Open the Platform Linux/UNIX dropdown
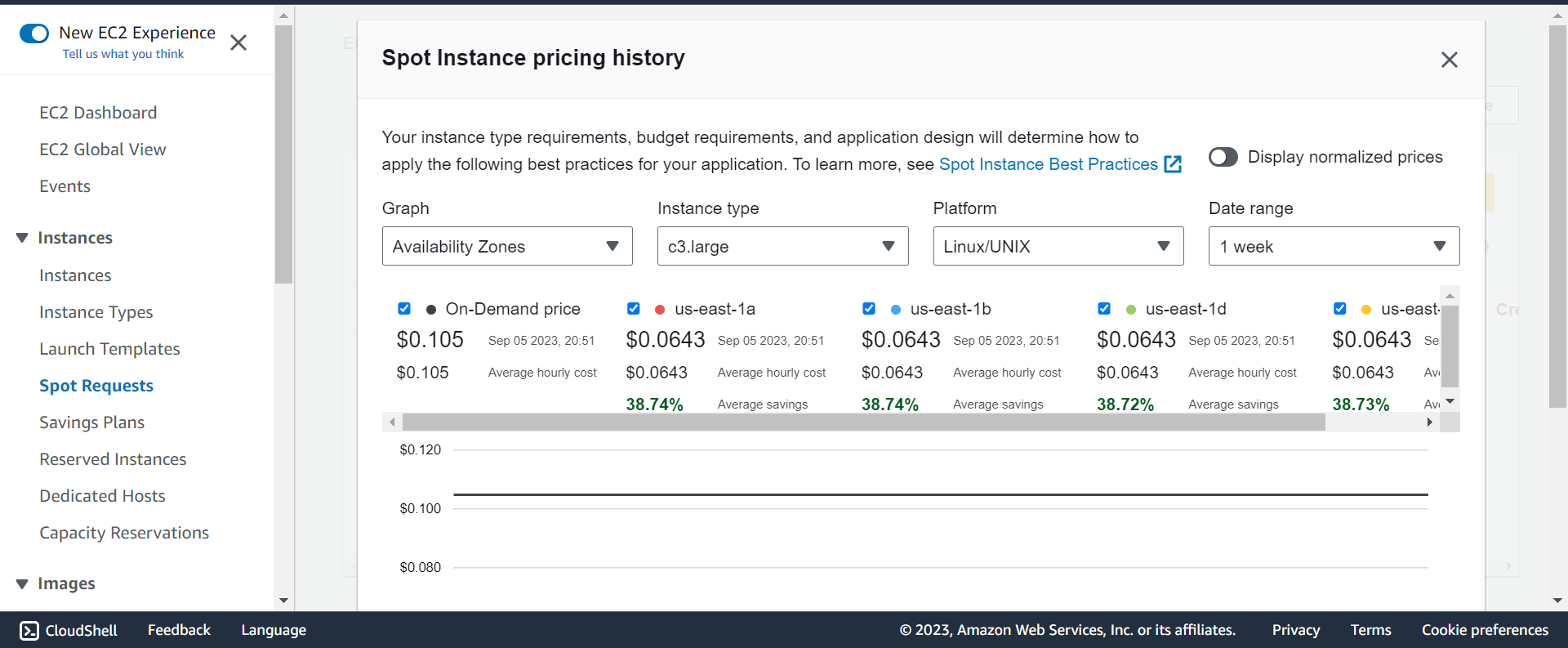 pyautogui.click(x=1058, y=246)
